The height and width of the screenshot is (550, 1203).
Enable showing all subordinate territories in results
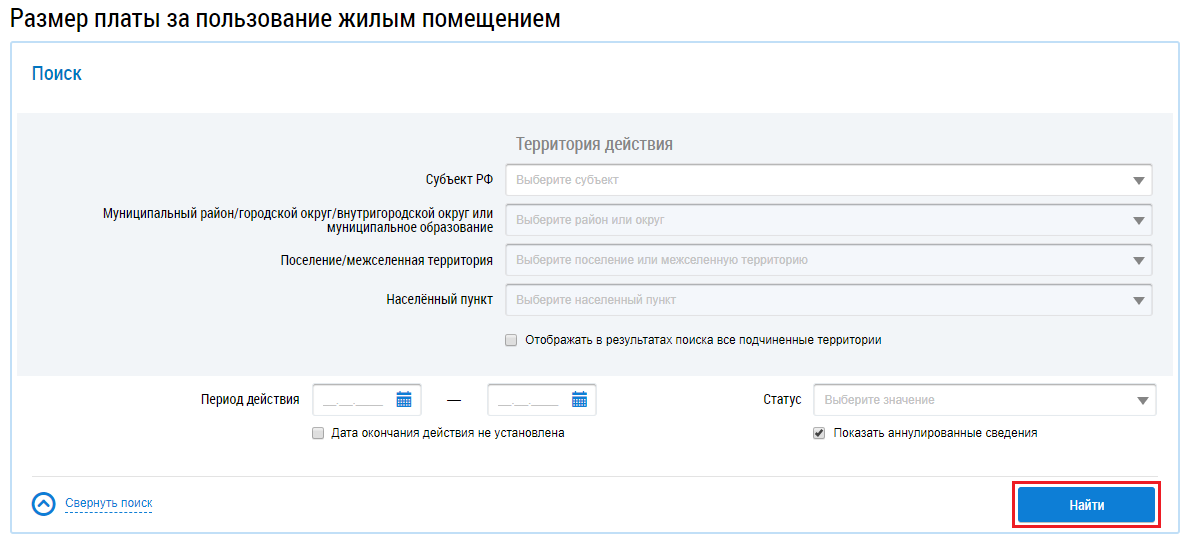pyautogui.click(x=512, y=340)
